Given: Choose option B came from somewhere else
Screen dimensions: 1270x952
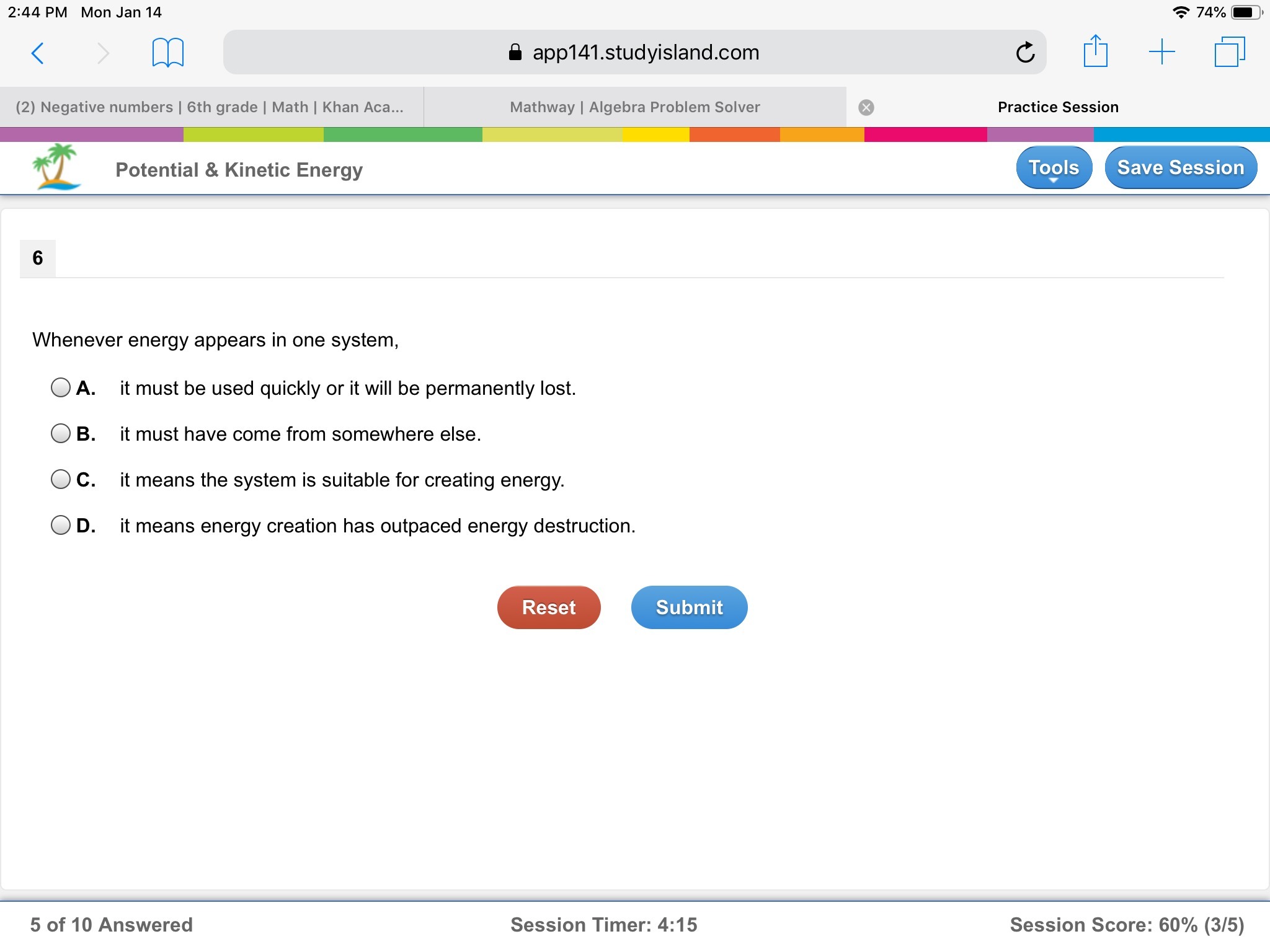Looking at the screenshot, I should click(x=61, y=434).
